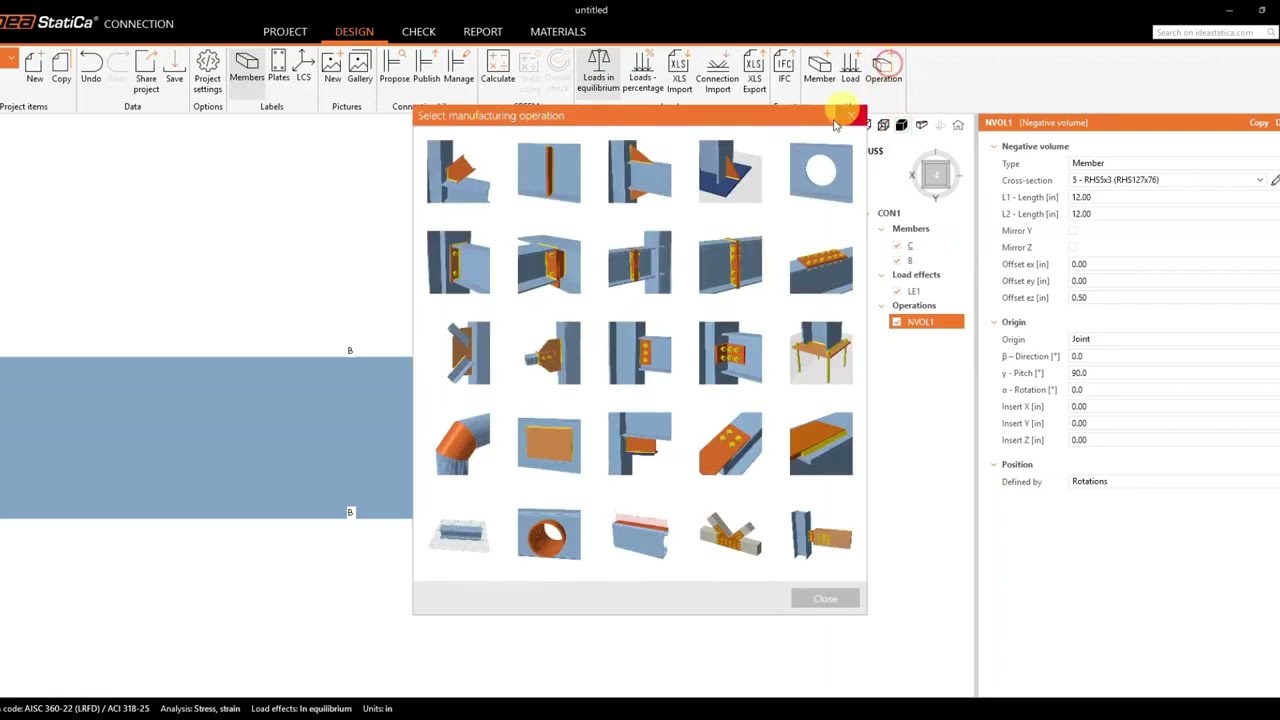Toggle Plates labels
This screenshot has height=720, width=1280.
pos(278,68)
